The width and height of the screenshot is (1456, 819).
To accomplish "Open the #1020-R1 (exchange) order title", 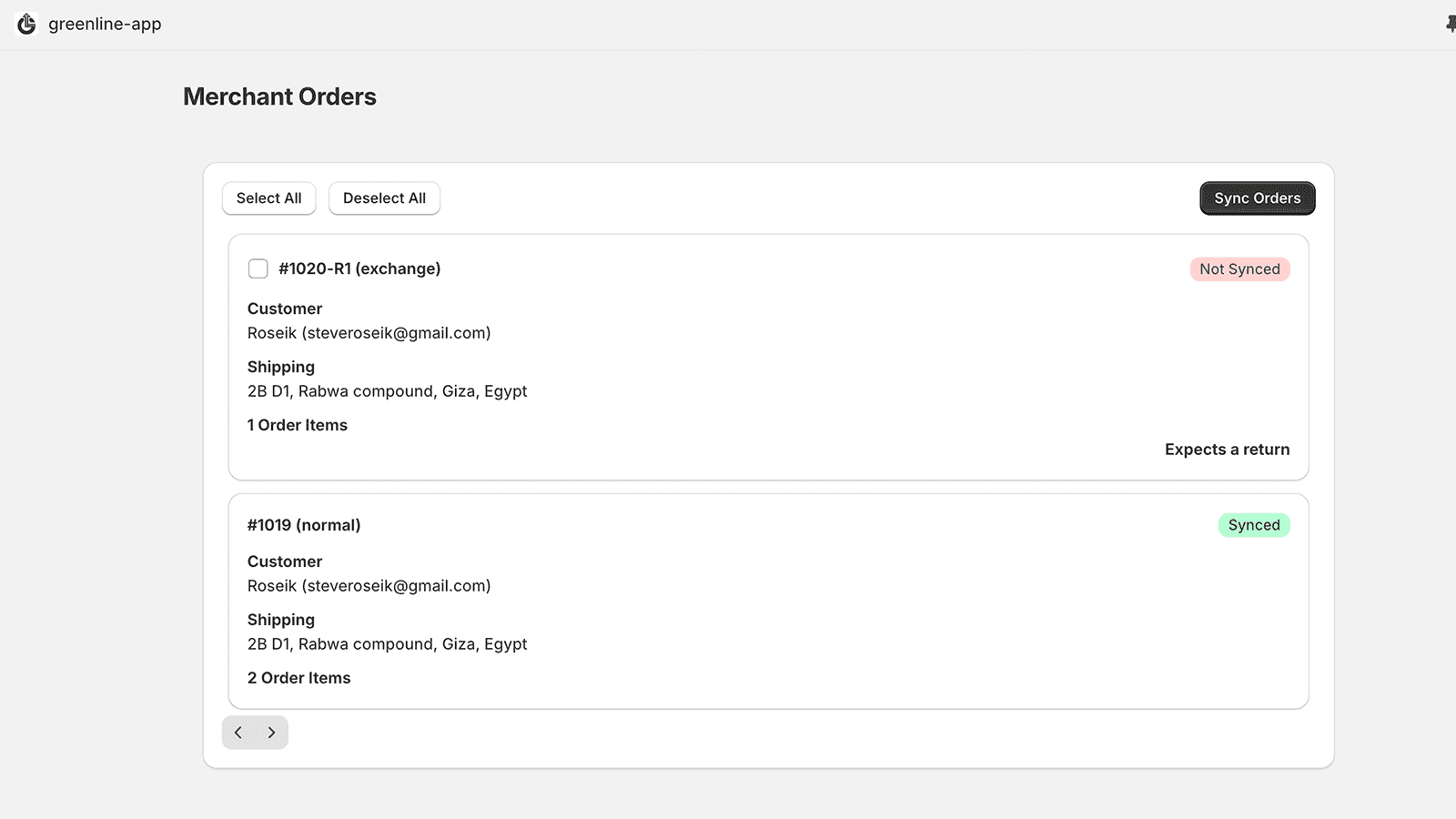I will pyautogui.click(x=359, y=268).
